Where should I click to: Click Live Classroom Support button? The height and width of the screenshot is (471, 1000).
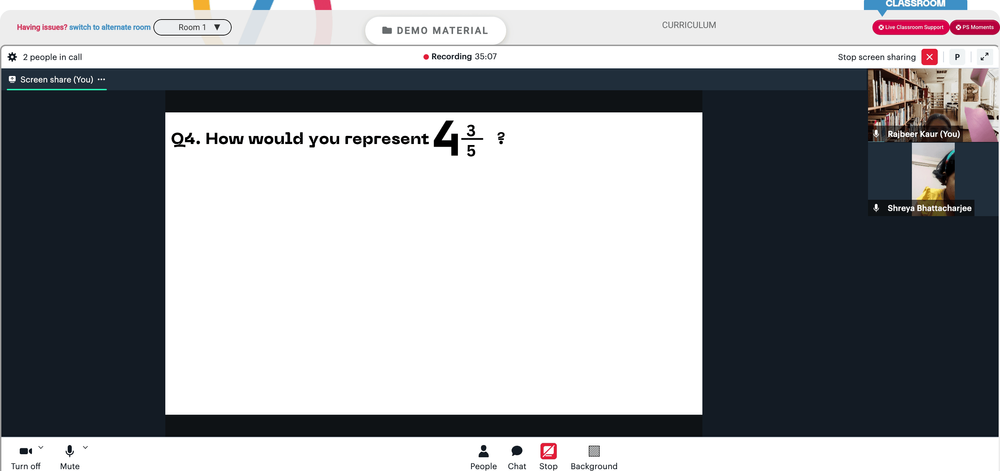tap(911, 27)
